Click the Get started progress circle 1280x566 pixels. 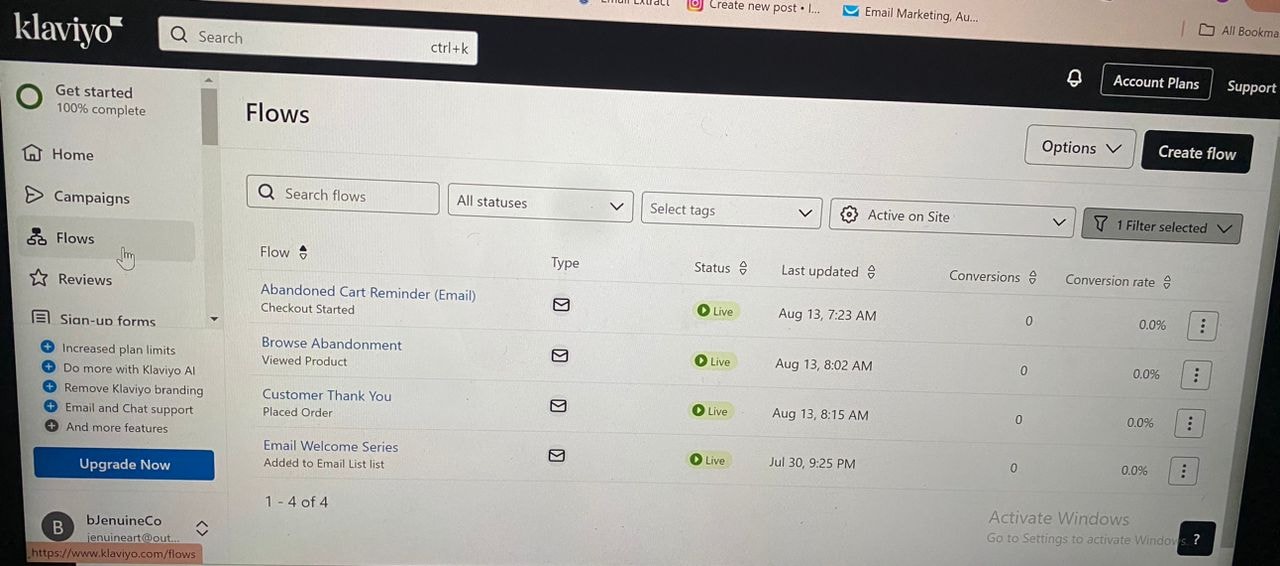tap(30, 97)
